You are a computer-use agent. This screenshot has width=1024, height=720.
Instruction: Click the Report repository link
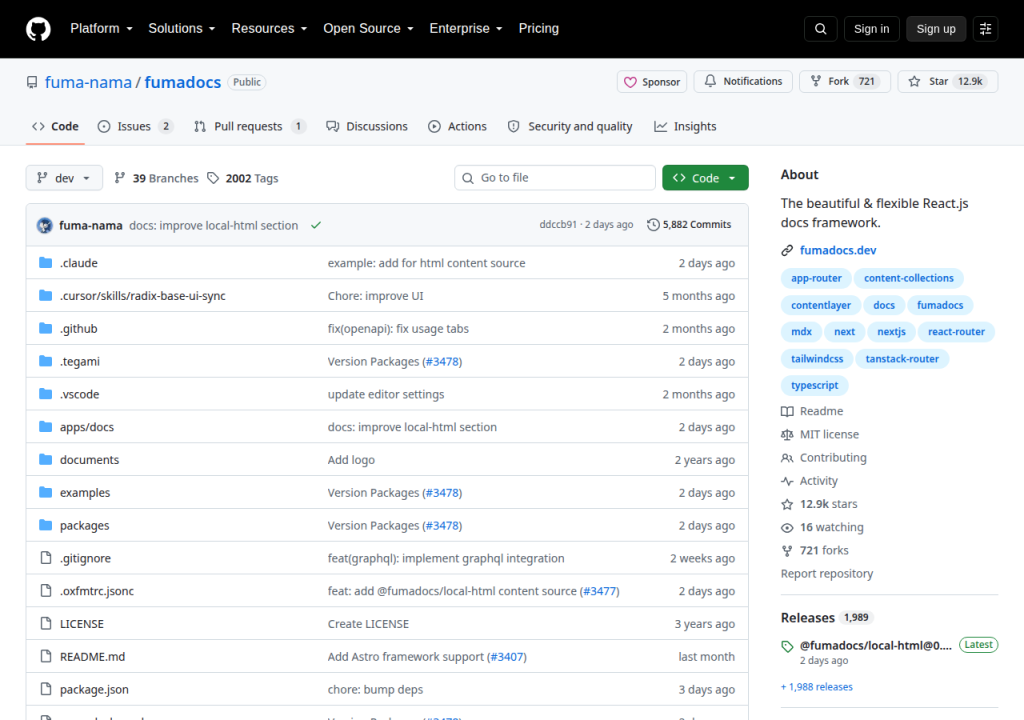pyautogui.click(x=827, y=574)
